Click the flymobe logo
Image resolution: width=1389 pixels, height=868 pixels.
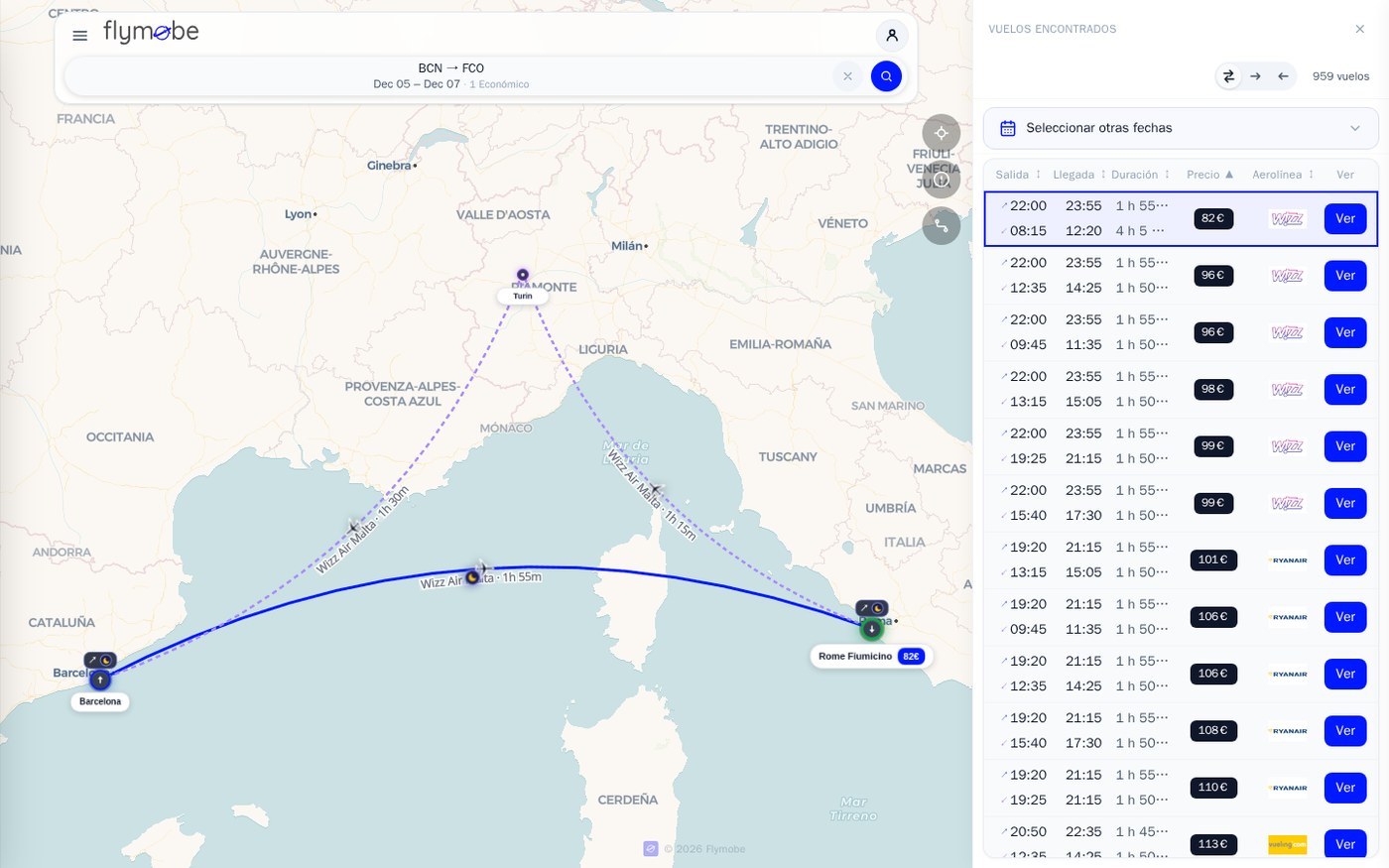click(x=151, y=33)
